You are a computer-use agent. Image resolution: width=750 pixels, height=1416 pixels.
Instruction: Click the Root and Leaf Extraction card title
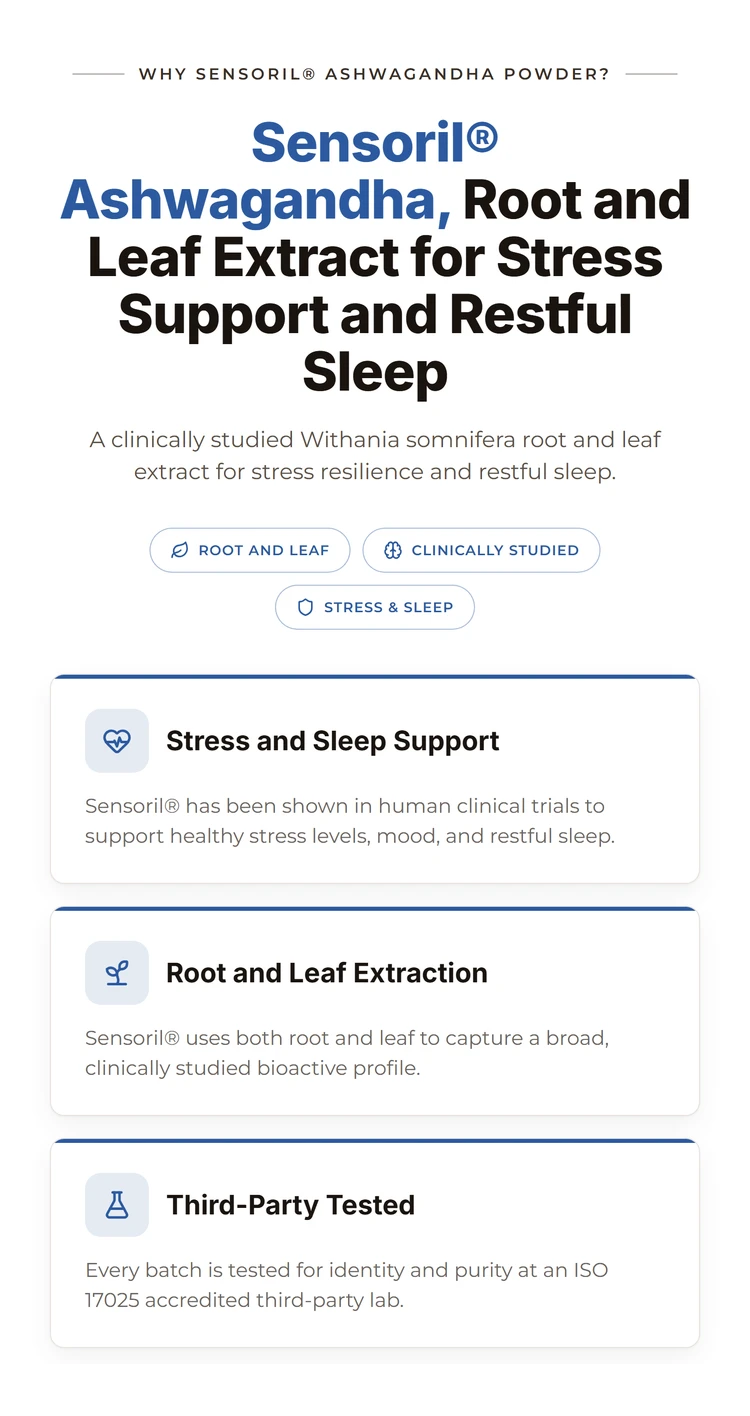pos(327,973)
